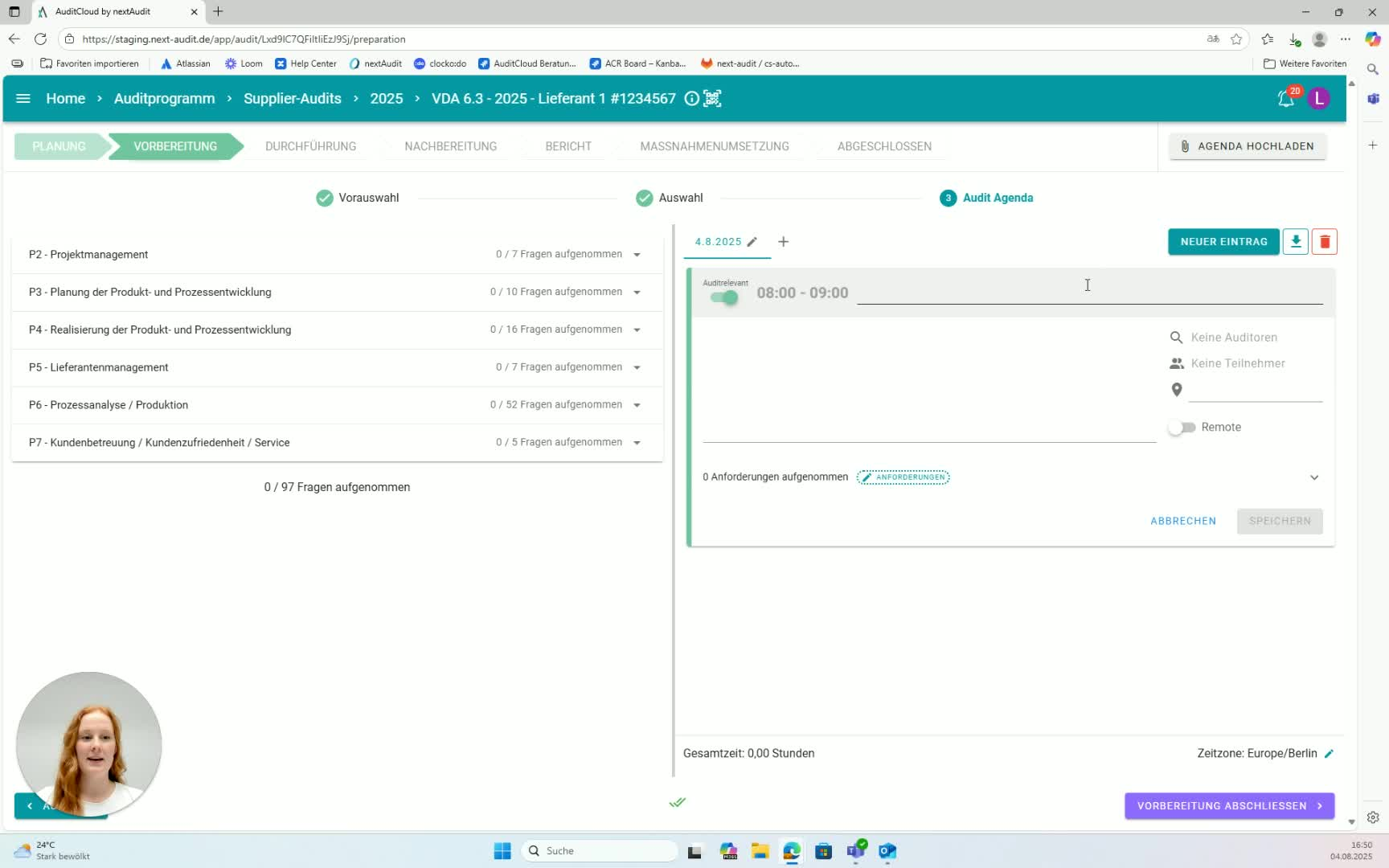Image resolution: width=1389 pixels, height=868 pixels.
Task: Click Neuer Eintrag button
Action: pos(1223,242)
